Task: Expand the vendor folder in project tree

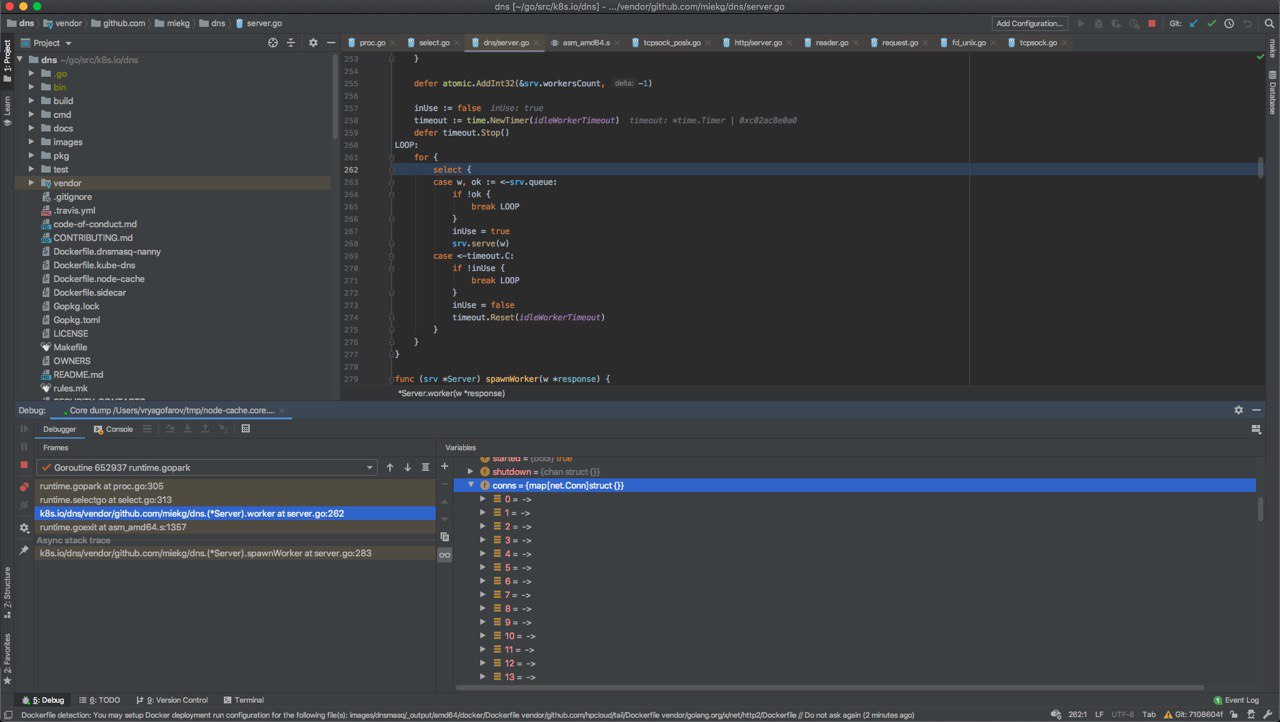Action: click(x=31, y=183)
